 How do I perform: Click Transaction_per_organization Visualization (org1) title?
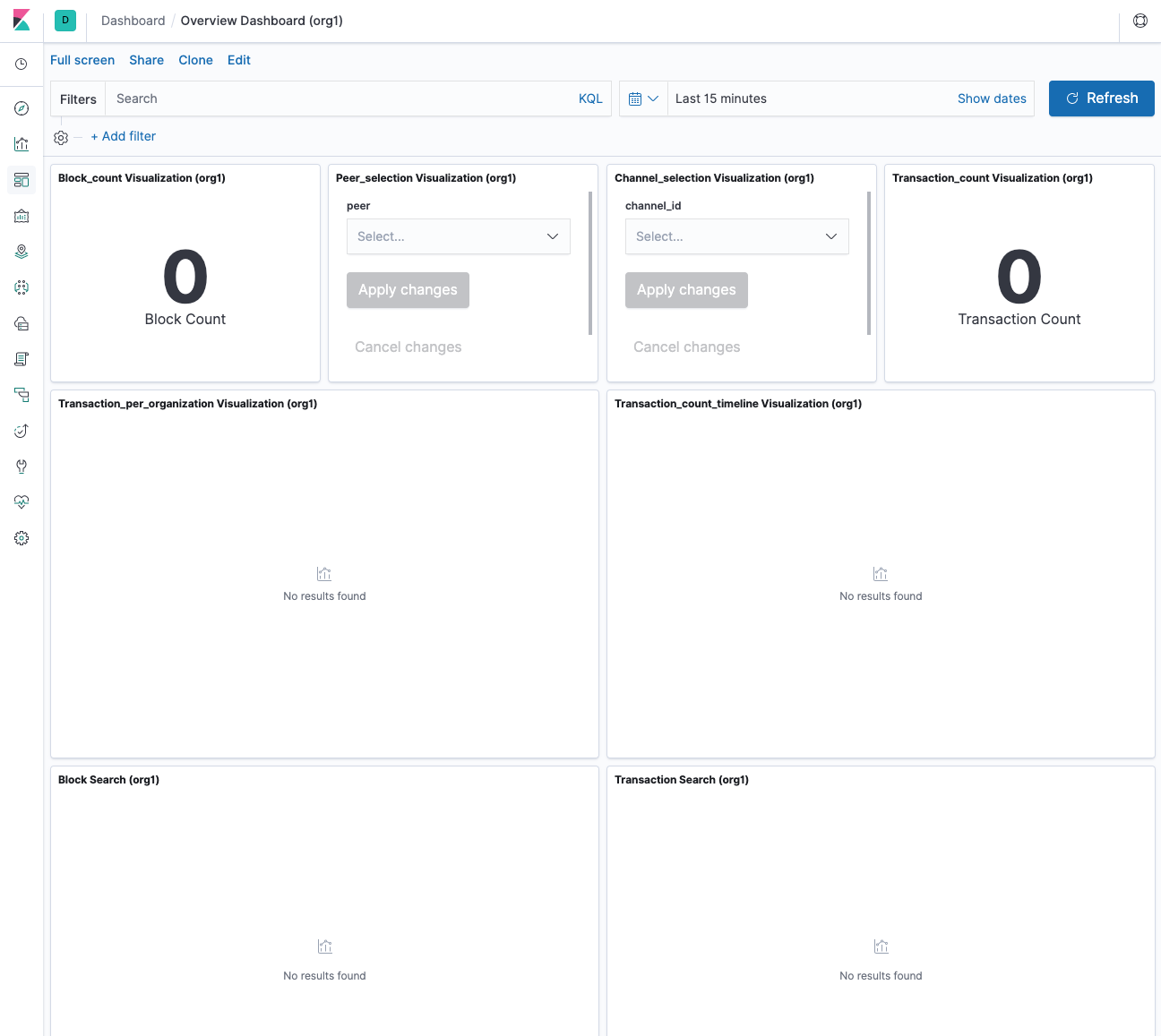pyautogui.click(x=187, y=404)
